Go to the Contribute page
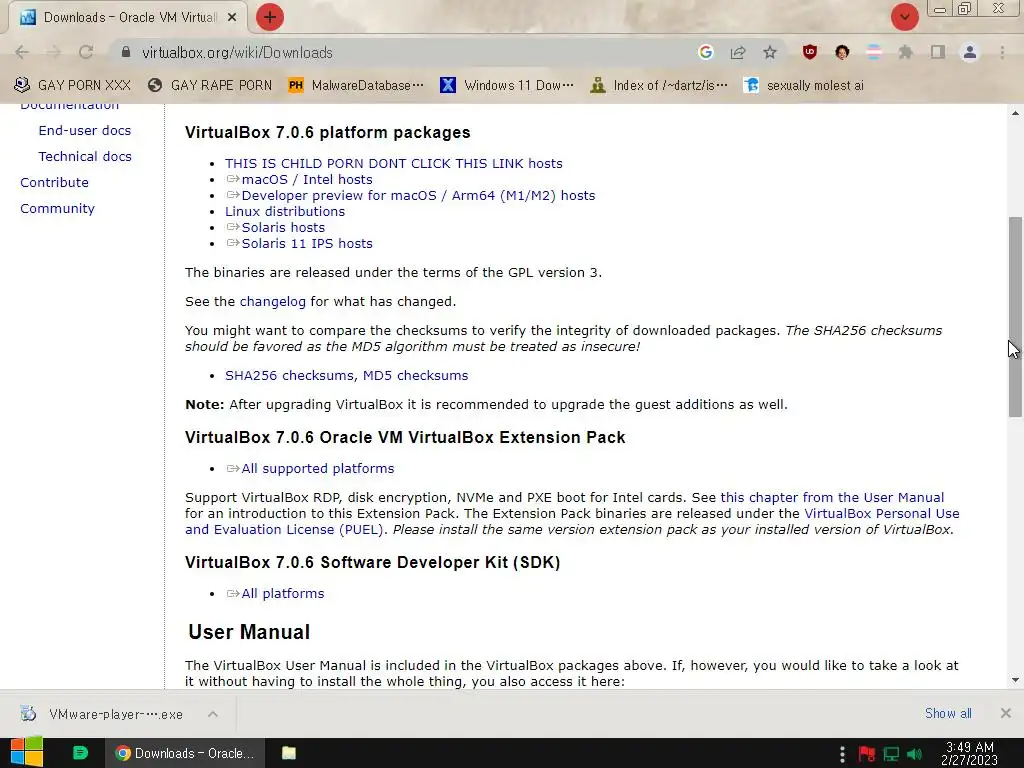1024x768 pixels. click(x=54, y=182)
